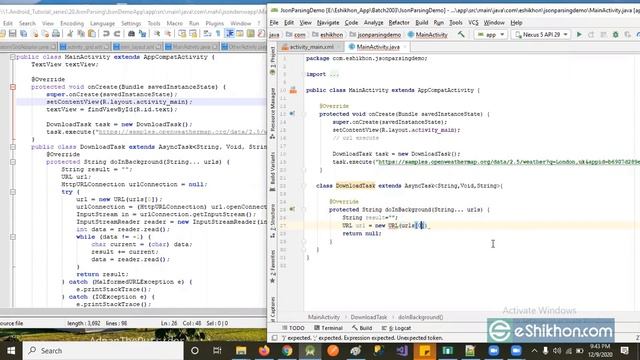Viewport: 640px width, 360px height.
Task: Open Resource Manager side tab
Action: click(273, 113)
